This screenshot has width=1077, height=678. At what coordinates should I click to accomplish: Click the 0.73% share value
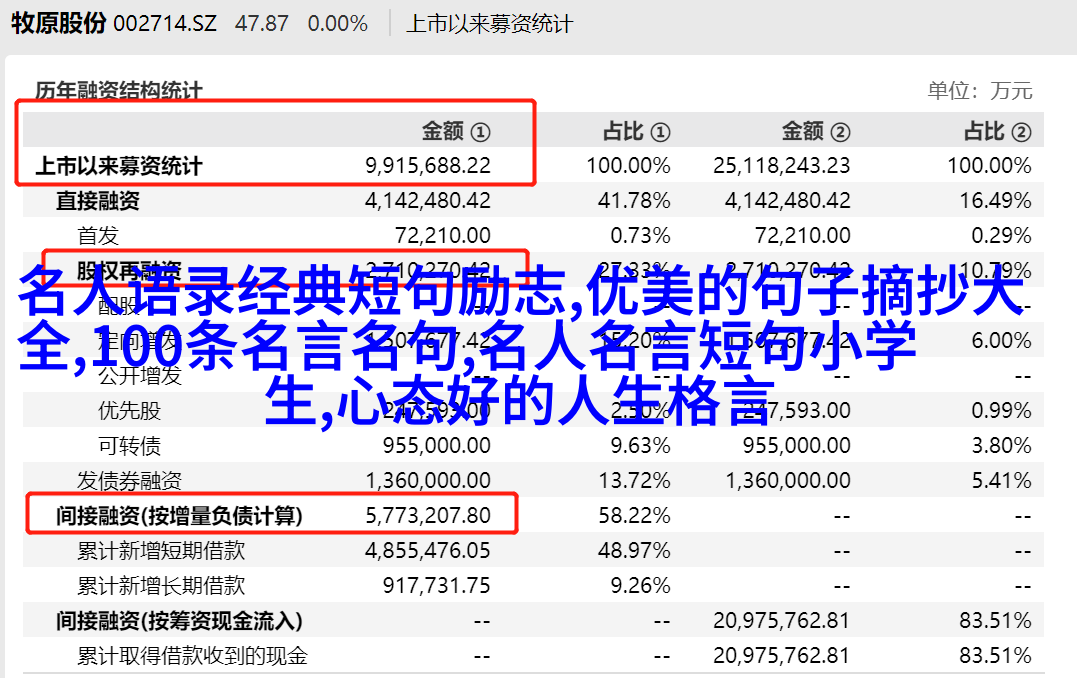640,236
